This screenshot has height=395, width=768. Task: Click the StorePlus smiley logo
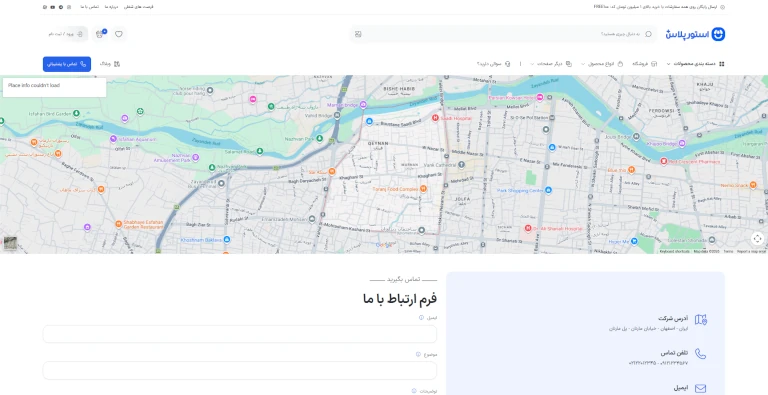(718, 34)
